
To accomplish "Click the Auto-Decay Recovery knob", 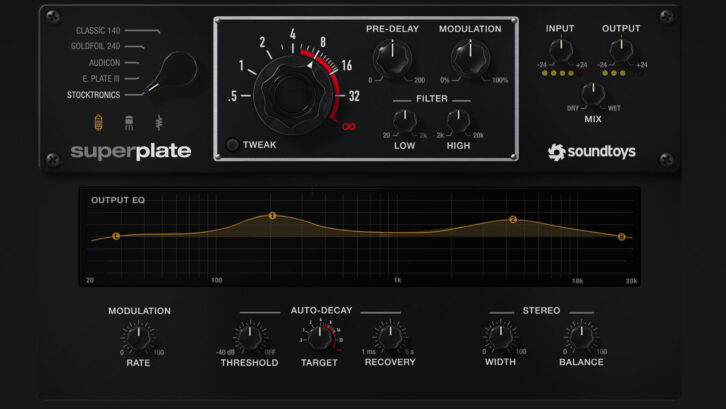I will pos(390,337).
